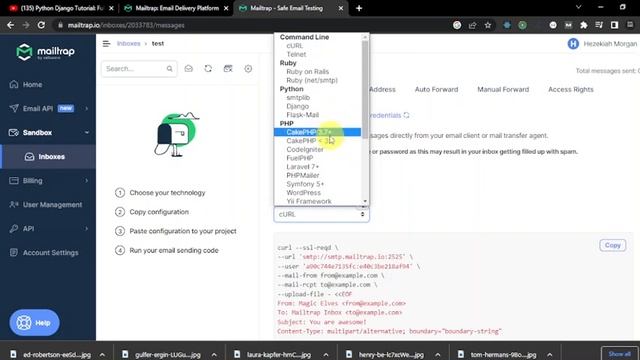640x360 pixels.
Task: Click the Mailtrap logo in sidebar
Action: point(45,52)
